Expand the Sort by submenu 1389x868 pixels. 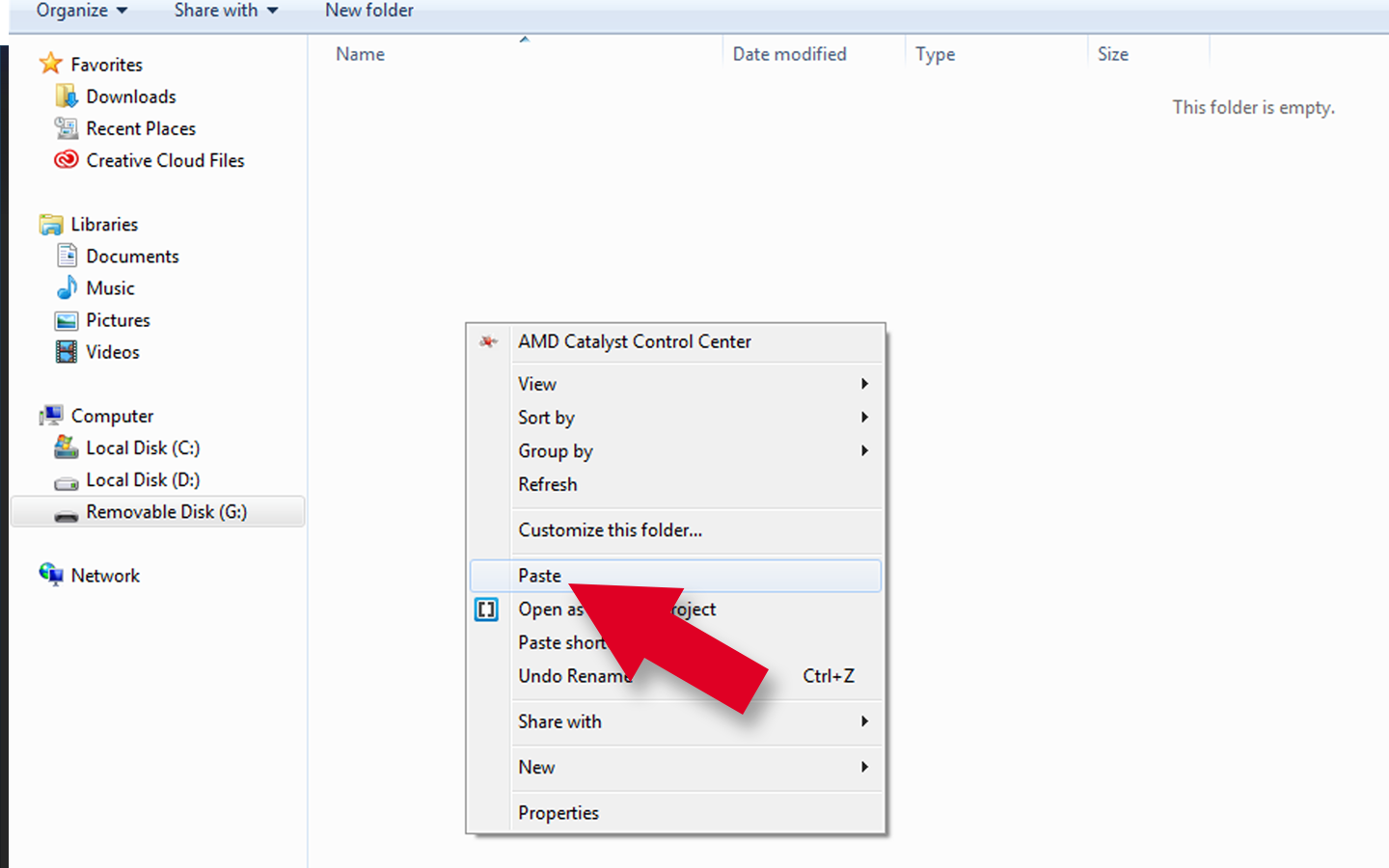[675, 418]
